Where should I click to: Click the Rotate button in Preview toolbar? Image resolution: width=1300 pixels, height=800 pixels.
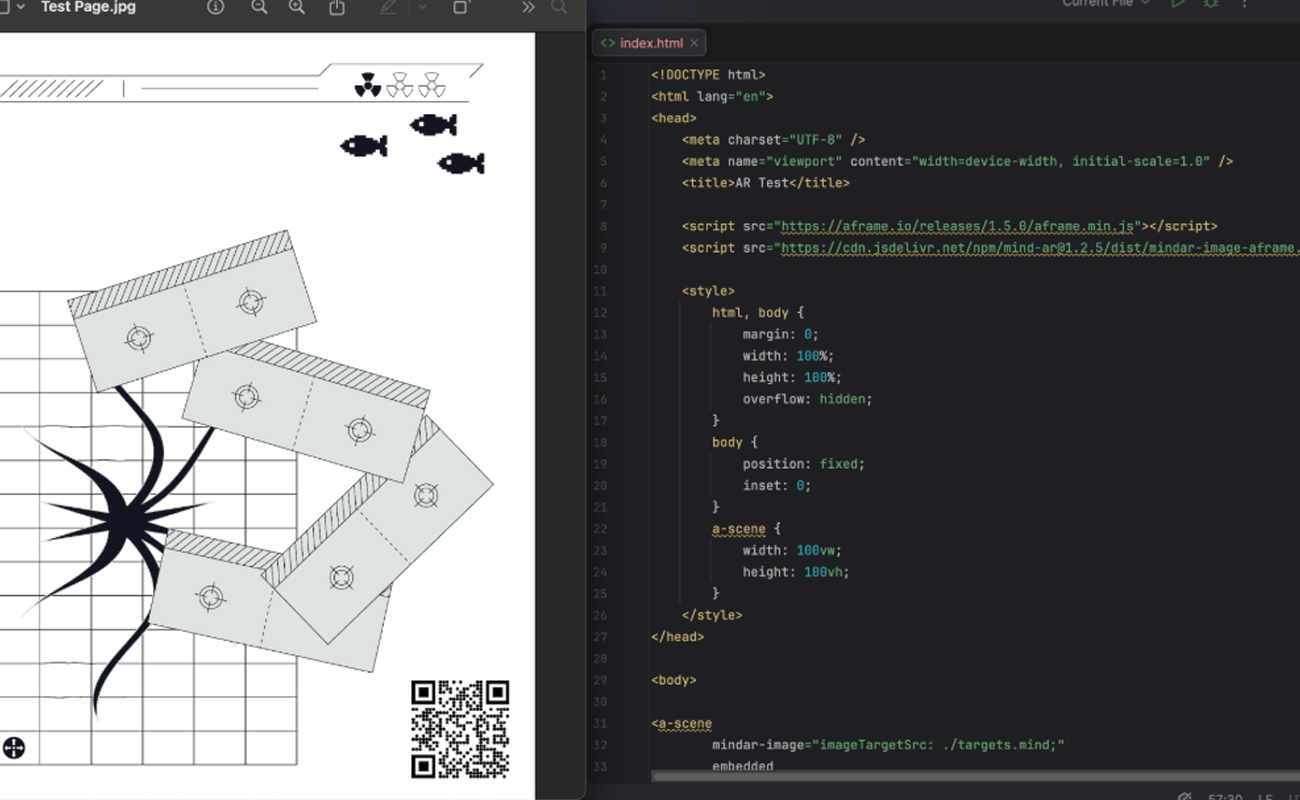pos(460,7)
